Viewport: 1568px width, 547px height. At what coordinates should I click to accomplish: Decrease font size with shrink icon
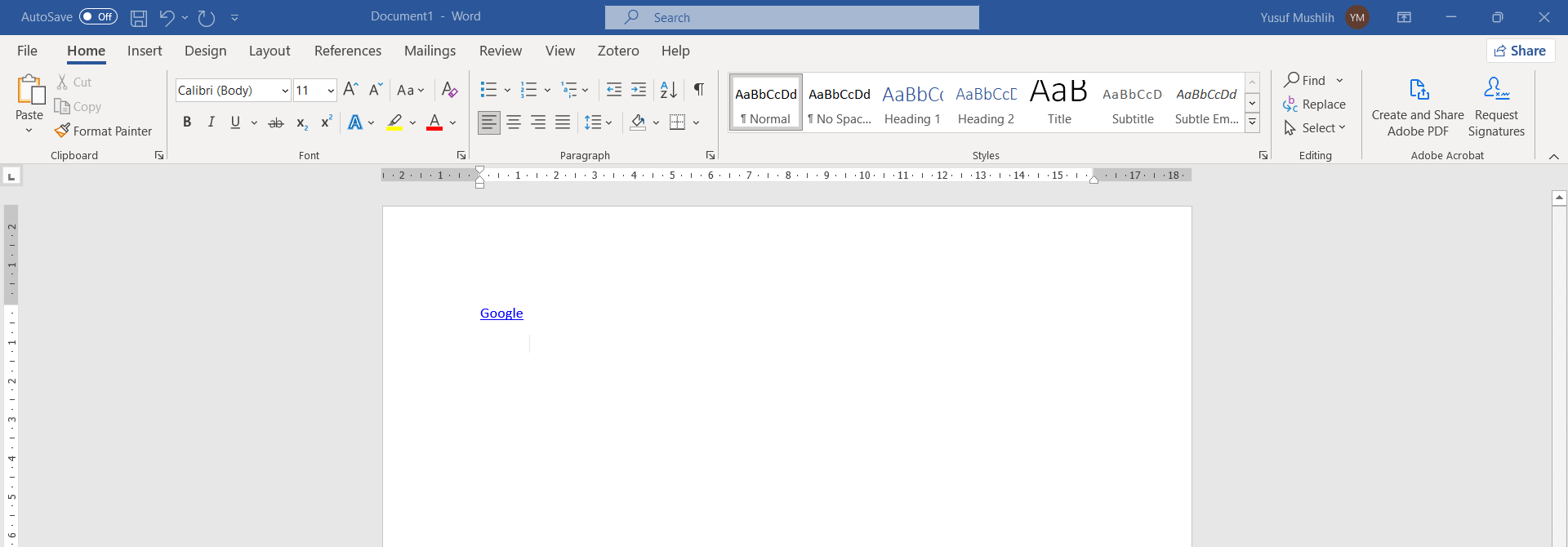[x=376, y=90]
